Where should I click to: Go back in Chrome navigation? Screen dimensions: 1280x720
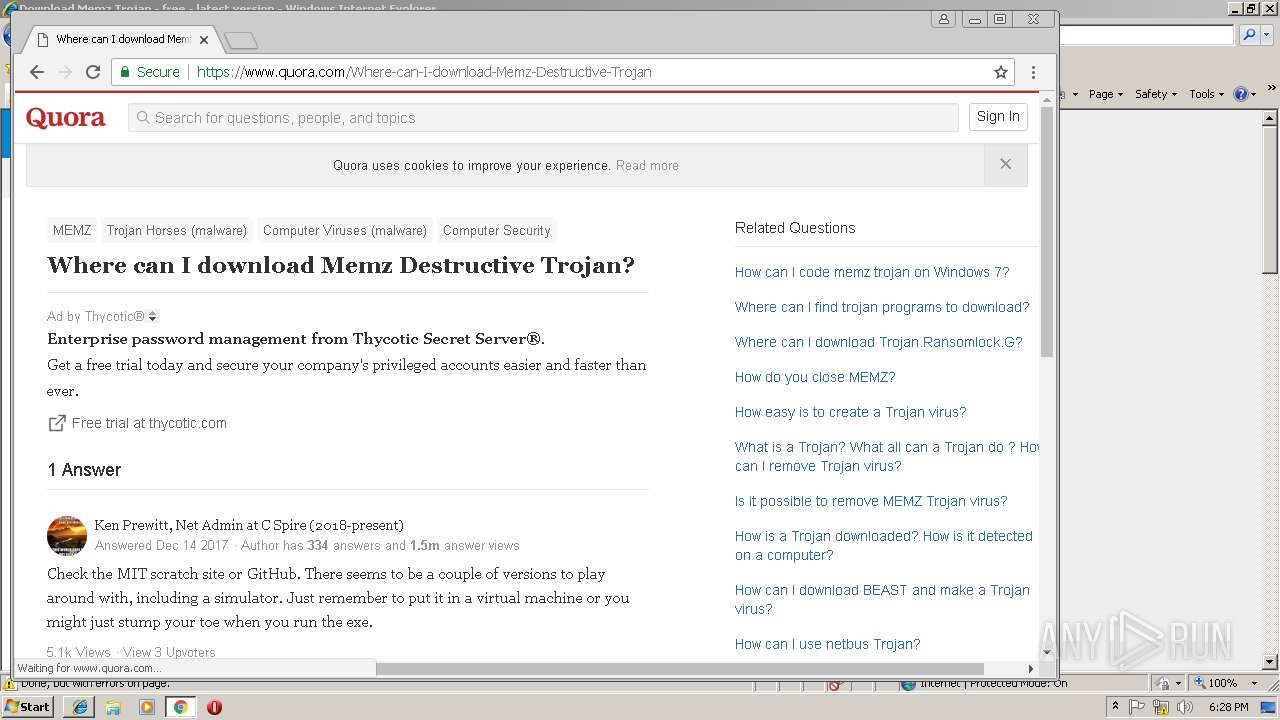37,72
